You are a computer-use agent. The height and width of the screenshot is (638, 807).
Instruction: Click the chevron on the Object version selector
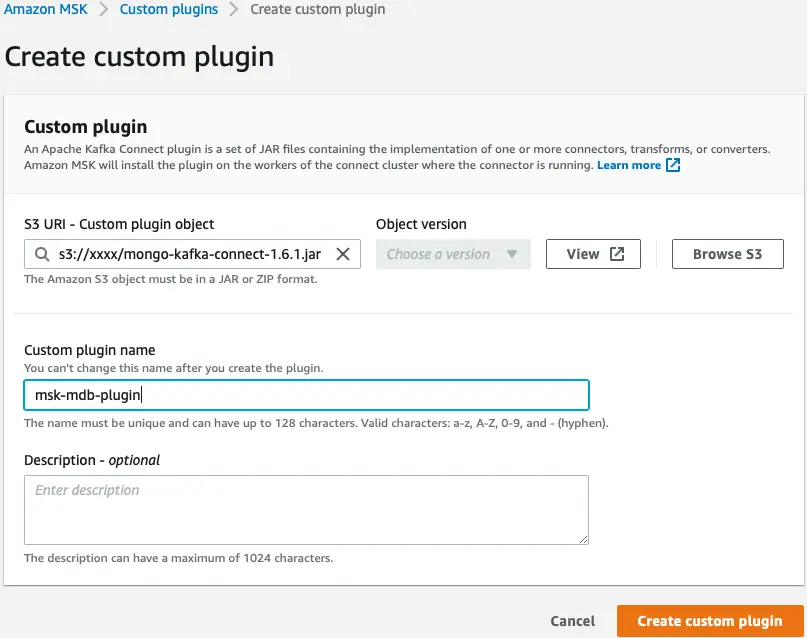[513, 253]
